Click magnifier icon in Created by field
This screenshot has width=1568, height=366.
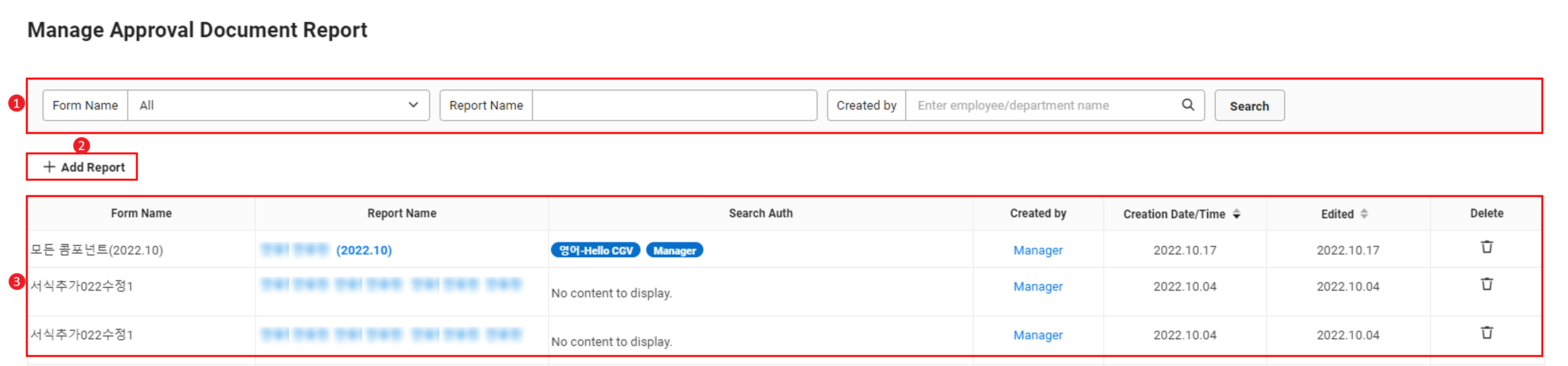click(1187, 105)
